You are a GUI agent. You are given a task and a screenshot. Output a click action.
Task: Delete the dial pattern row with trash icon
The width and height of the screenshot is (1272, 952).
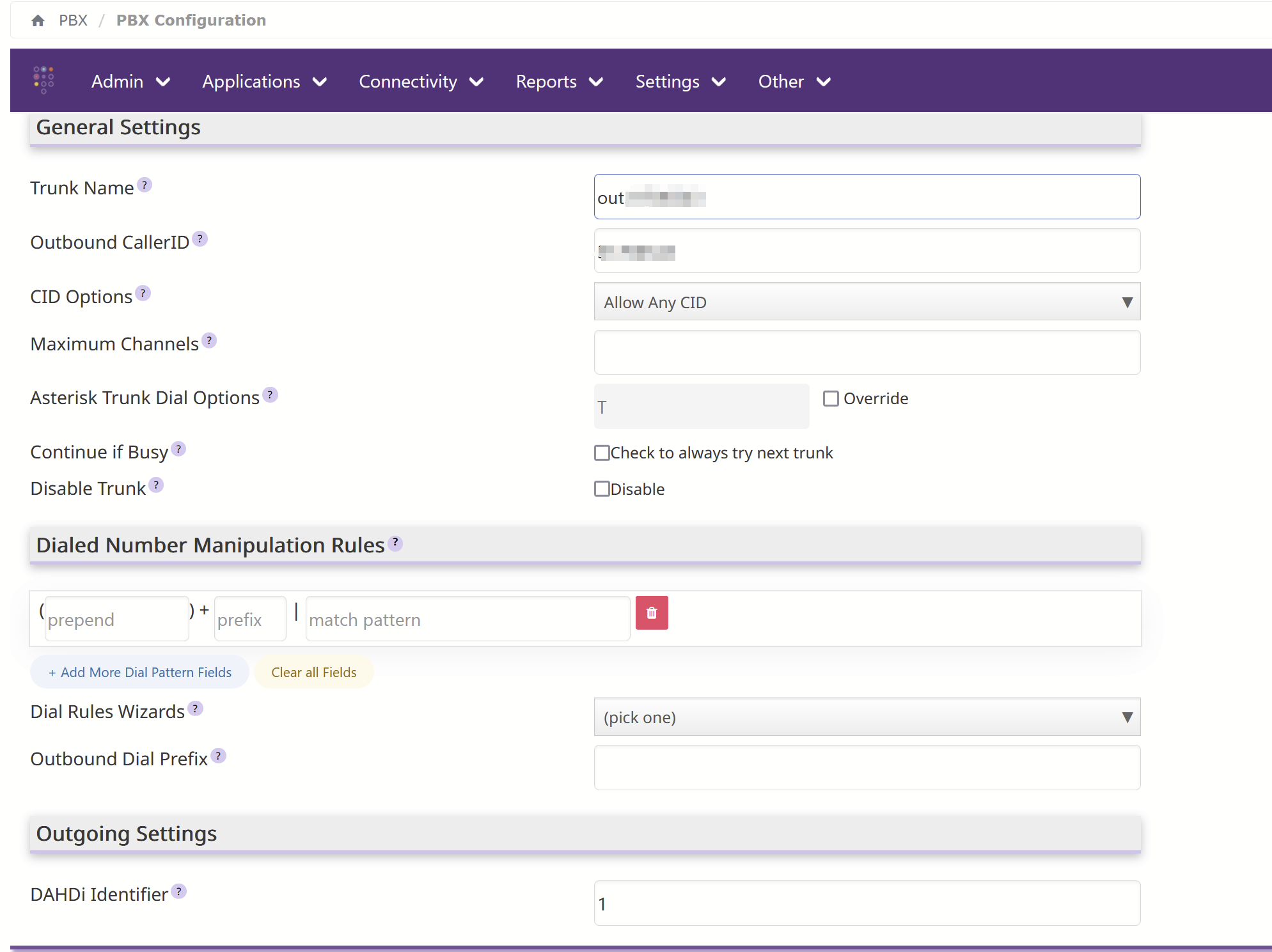[652, 613]
